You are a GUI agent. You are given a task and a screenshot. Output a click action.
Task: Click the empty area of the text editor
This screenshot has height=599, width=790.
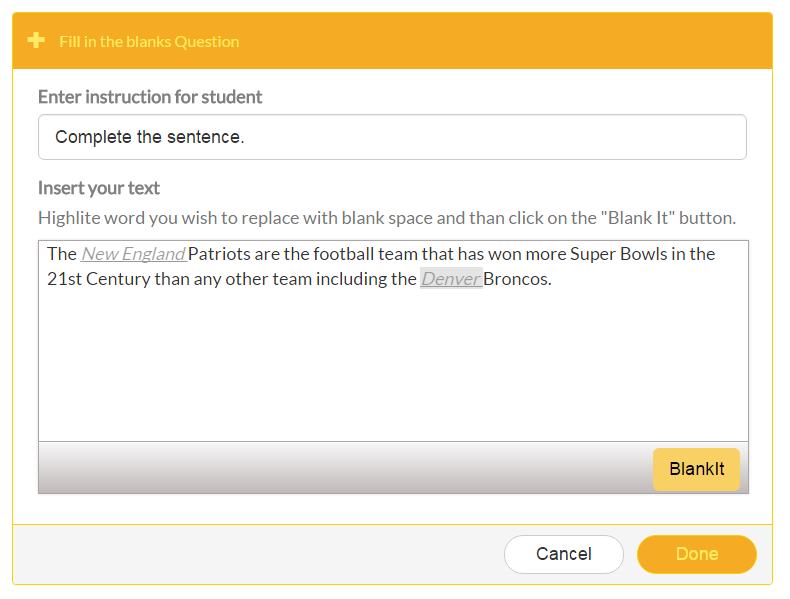coord(392,370)
